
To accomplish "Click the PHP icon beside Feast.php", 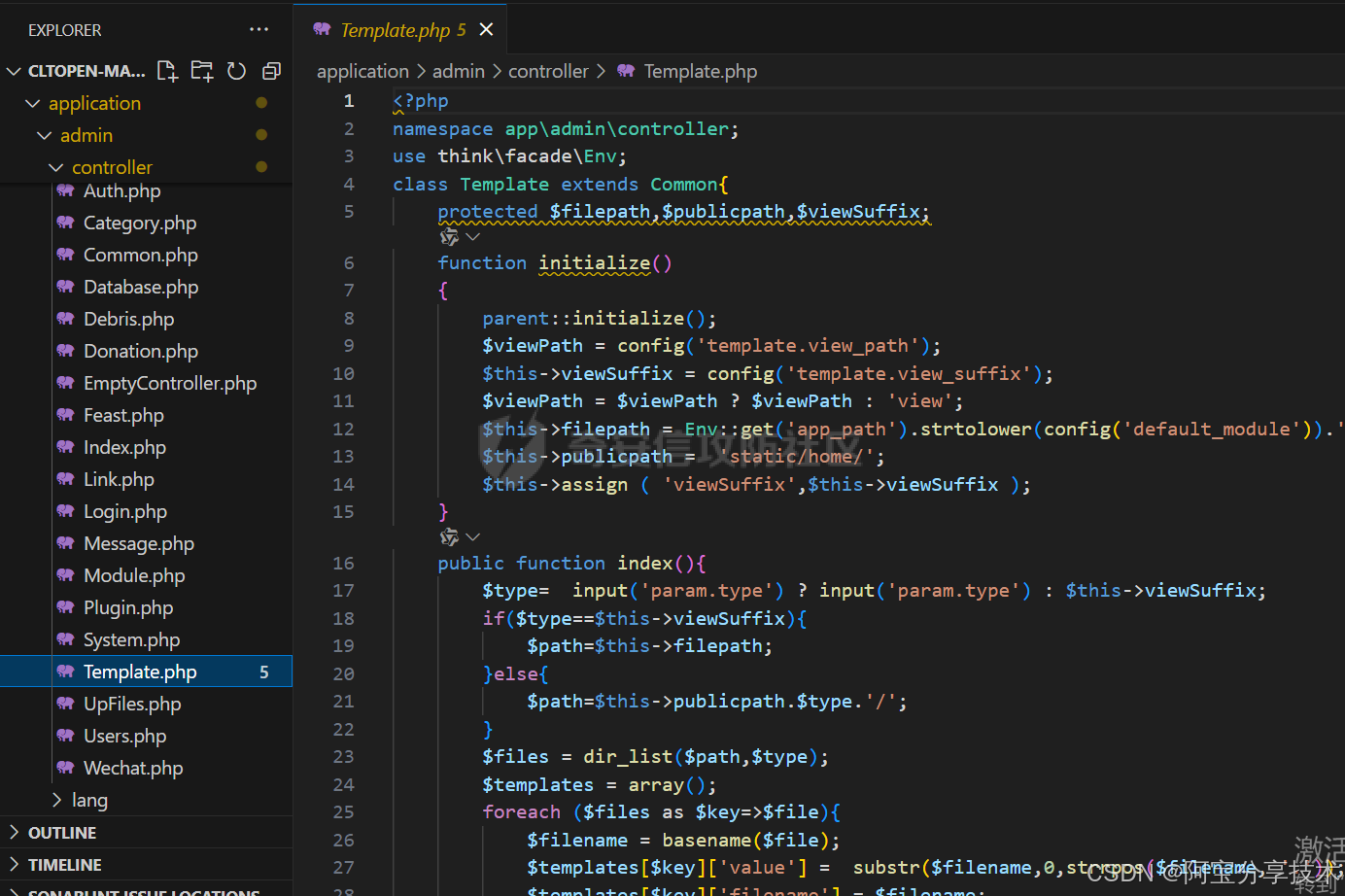I will 65,415.
